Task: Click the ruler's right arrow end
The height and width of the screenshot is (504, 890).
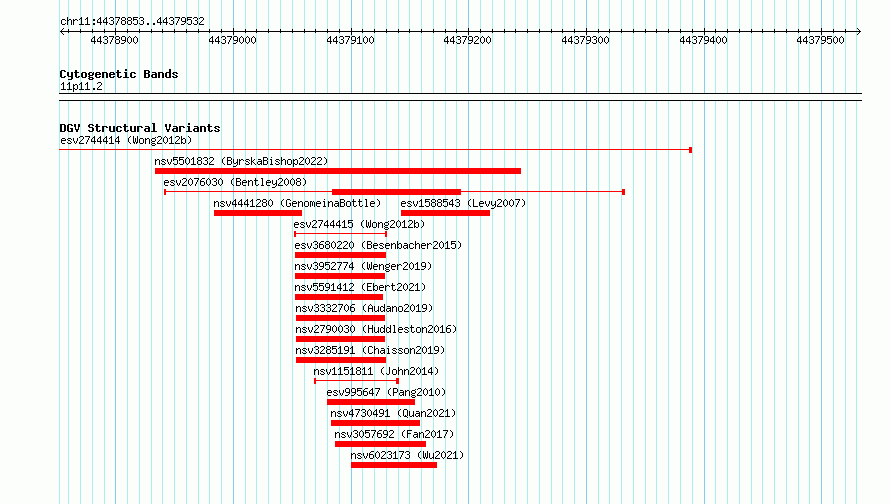Action: pyautogui.click(x=859, y=31)
